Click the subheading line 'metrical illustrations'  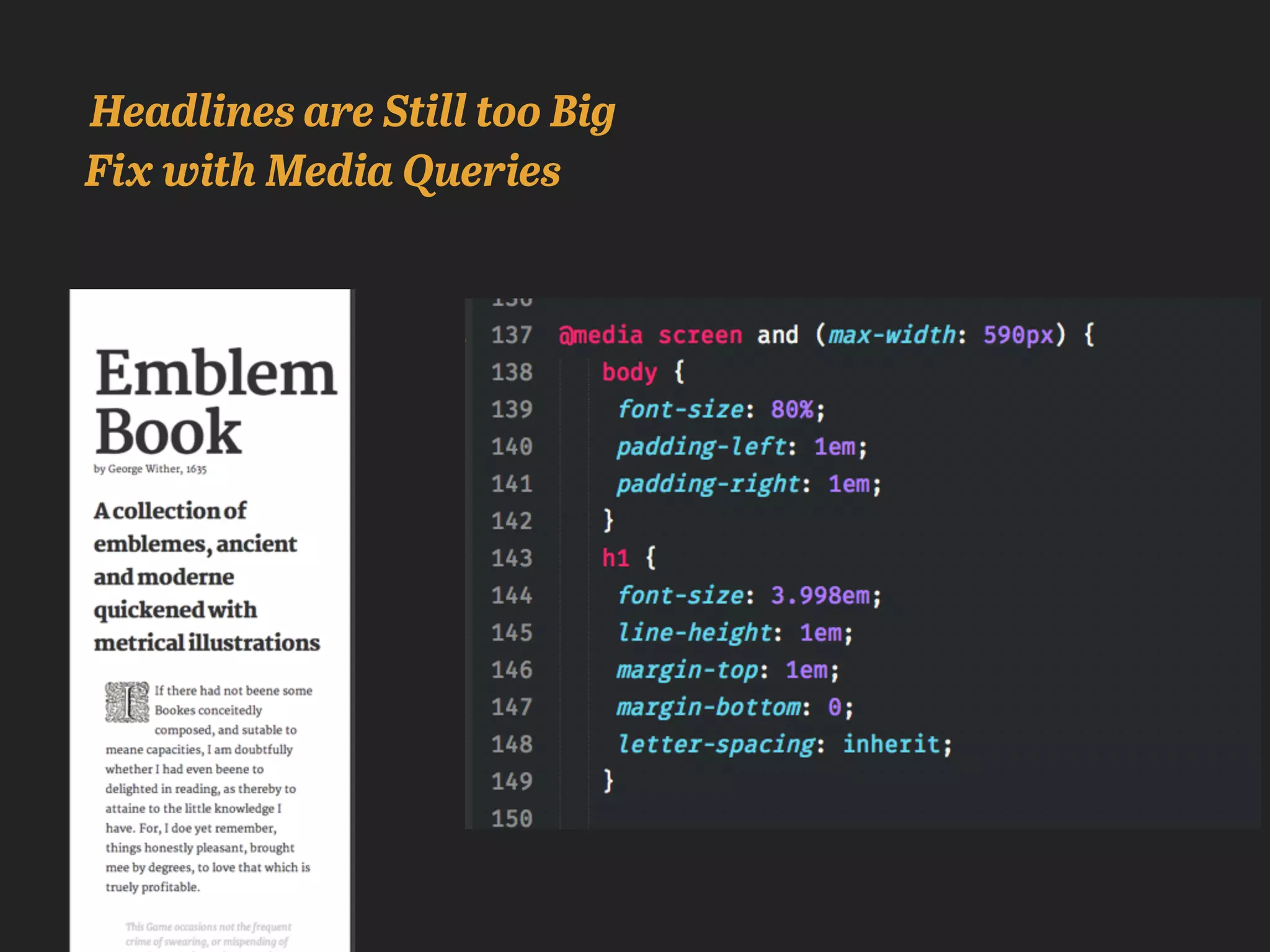[206, 643]
